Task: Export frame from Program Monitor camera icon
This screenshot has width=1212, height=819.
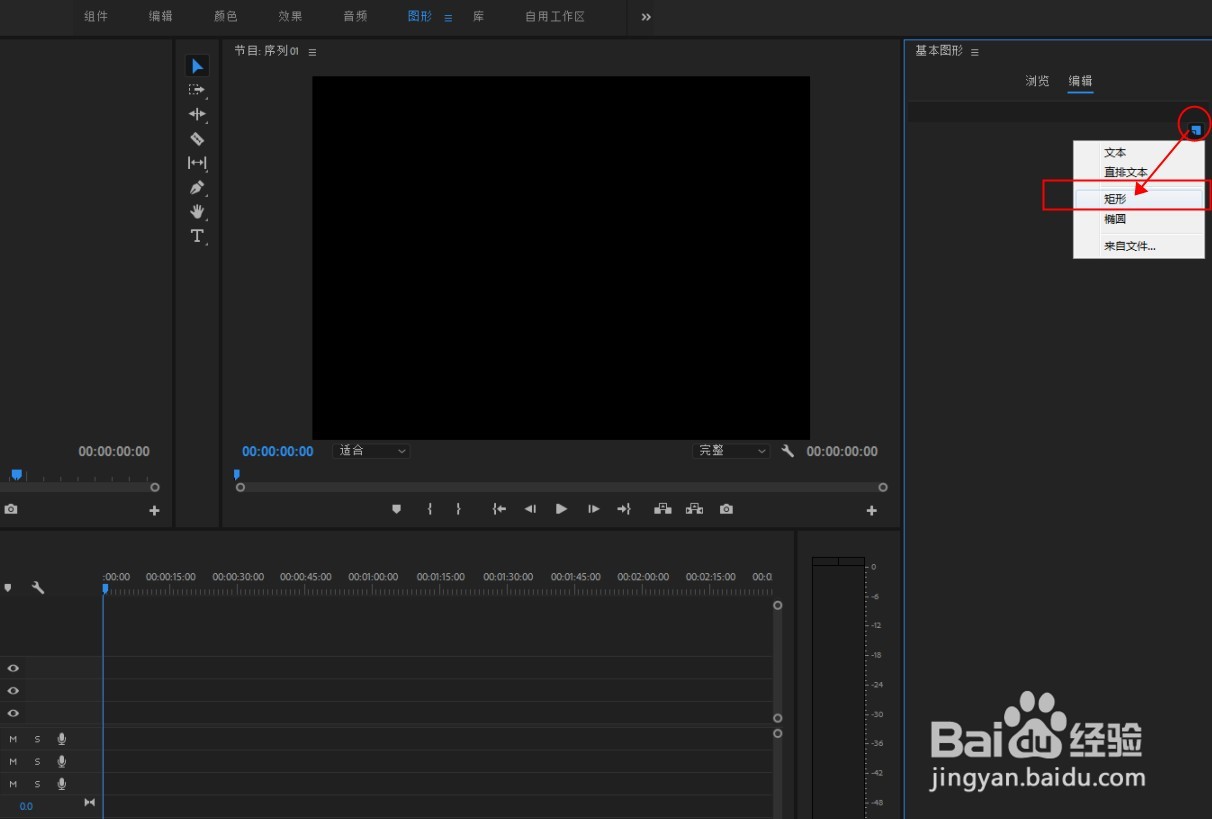Action: point(726,509)
